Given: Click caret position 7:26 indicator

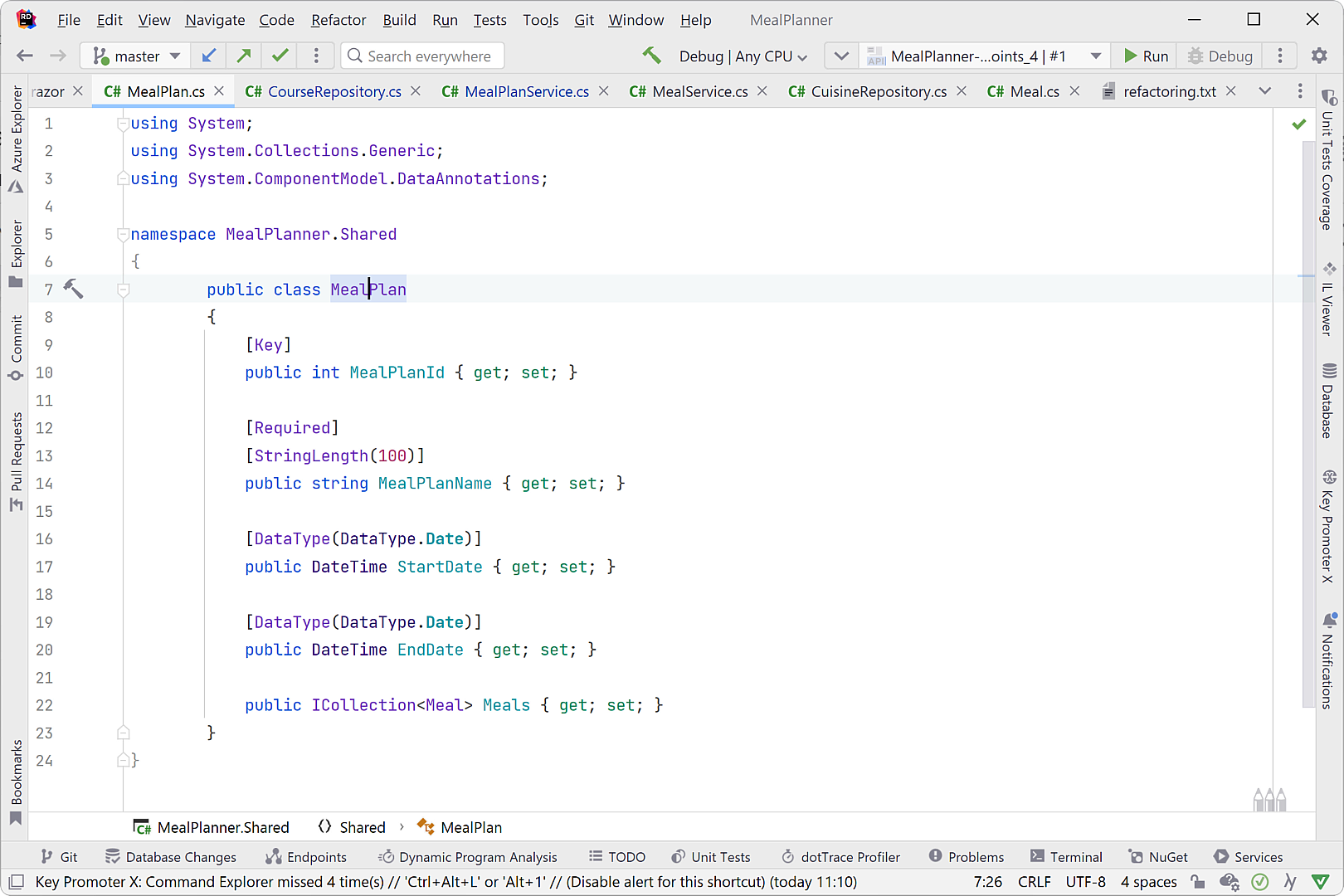Looking at the screenshot, I should pyautogui.click(x=987, y=881).
